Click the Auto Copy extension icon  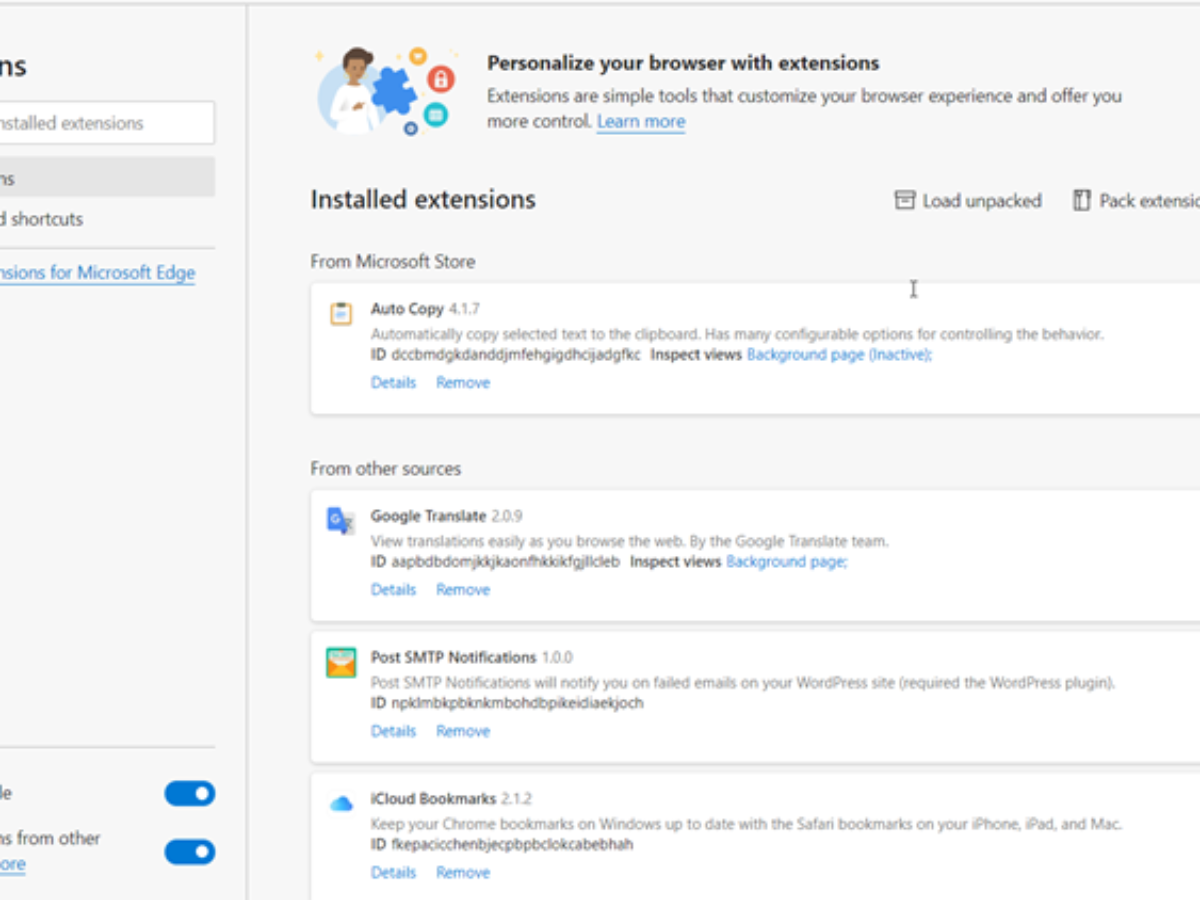tap(341, 314)
